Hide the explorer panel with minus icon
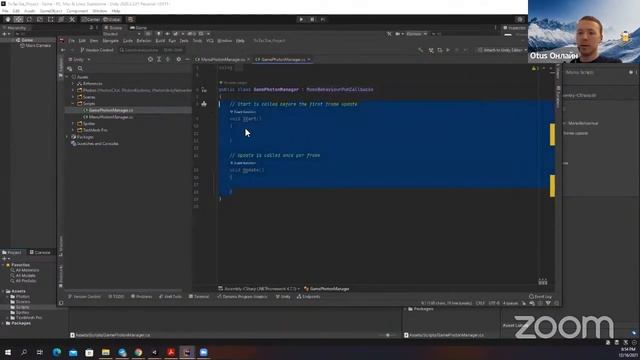640x360 pixels. (187, 60)
